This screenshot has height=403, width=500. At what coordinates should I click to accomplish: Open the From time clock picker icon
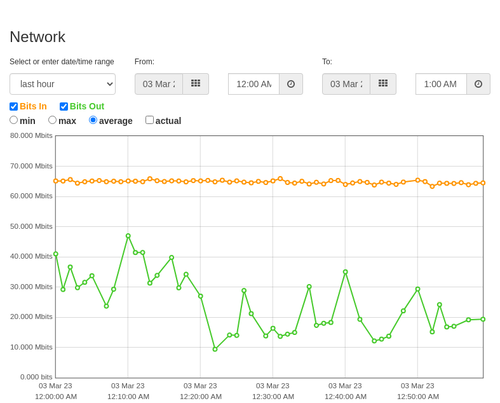pyautogui.click(x=291, y=84)
